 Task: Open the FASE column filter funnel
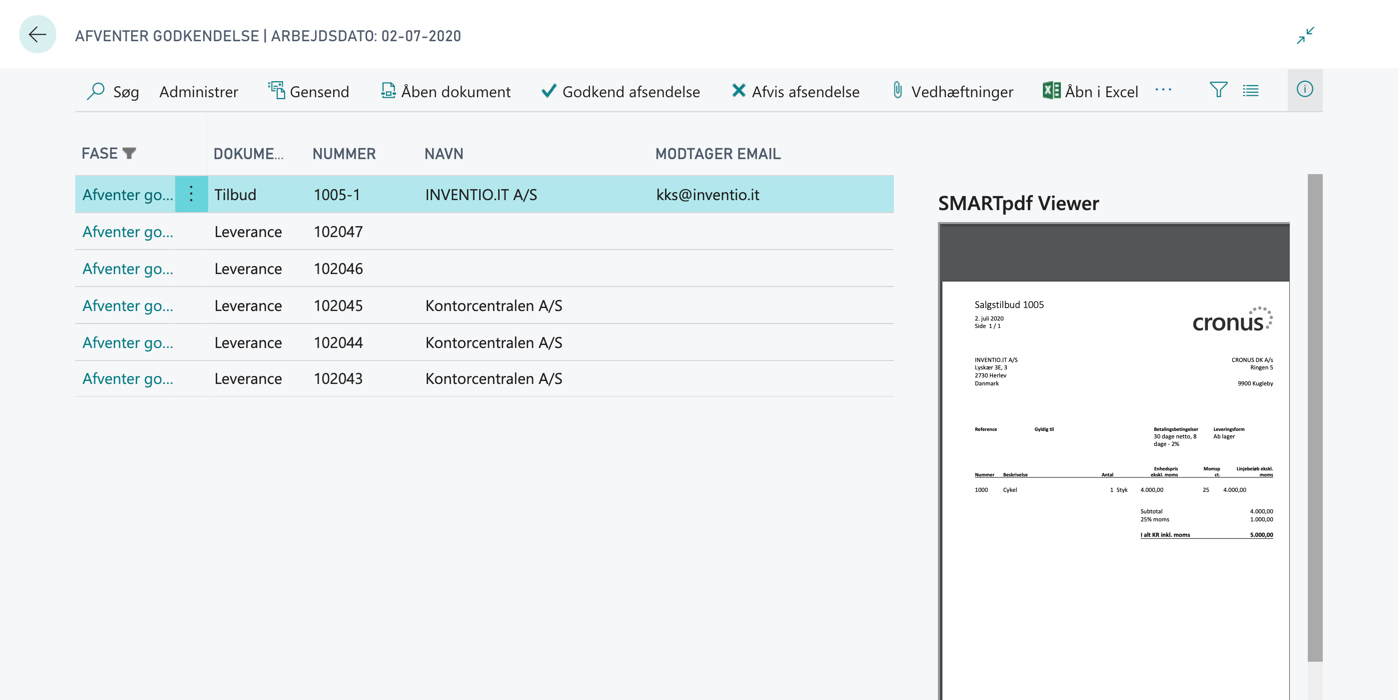[129, 153]
